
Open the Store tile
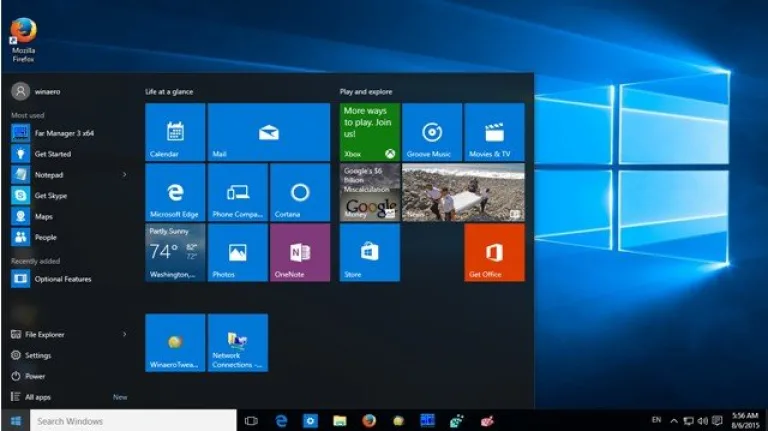point(370,252)
